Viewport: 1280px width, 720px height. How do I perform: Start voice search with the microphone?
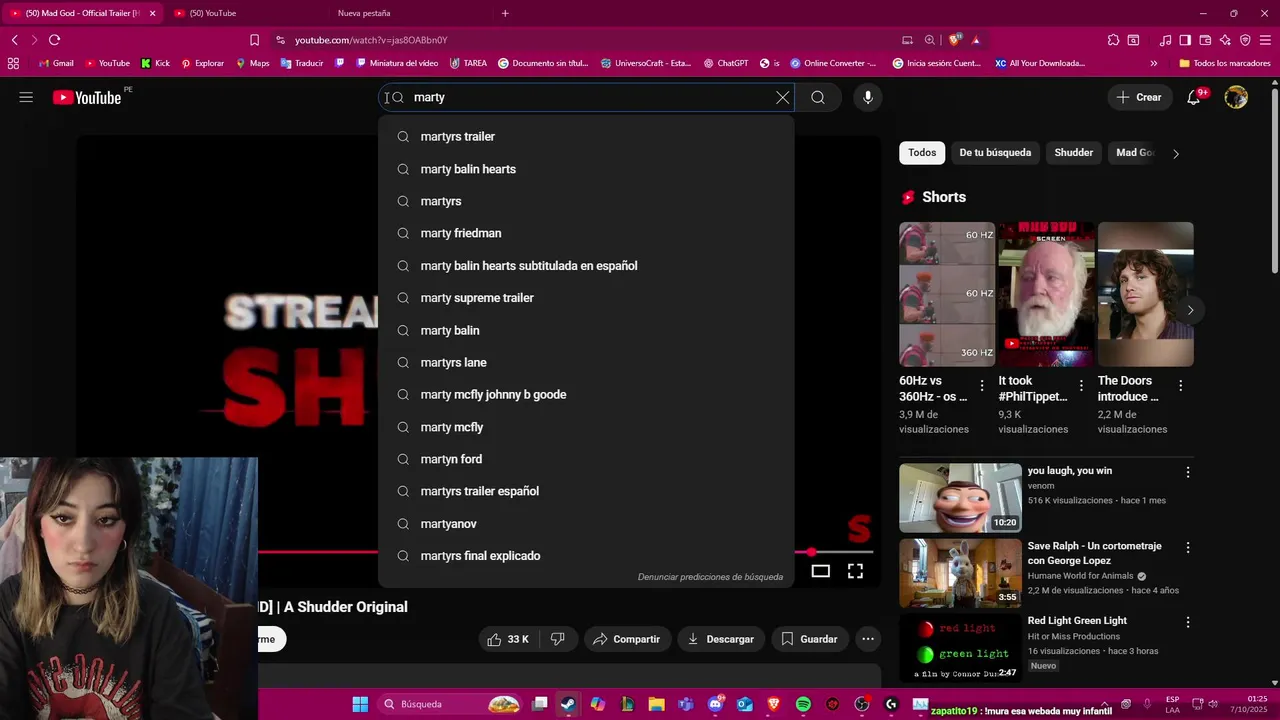coord(868,97)
